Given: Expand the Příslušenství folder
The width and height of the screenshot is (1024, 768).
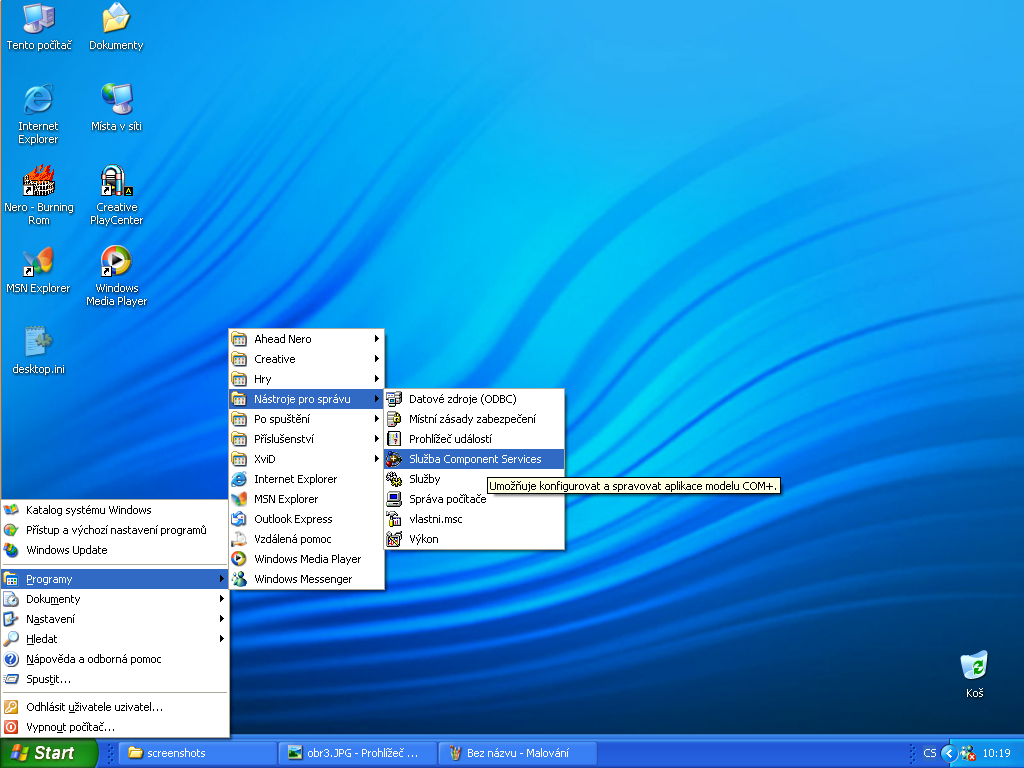Looking at the screenshot, I should pyautogui.click(x=306, y=439).
